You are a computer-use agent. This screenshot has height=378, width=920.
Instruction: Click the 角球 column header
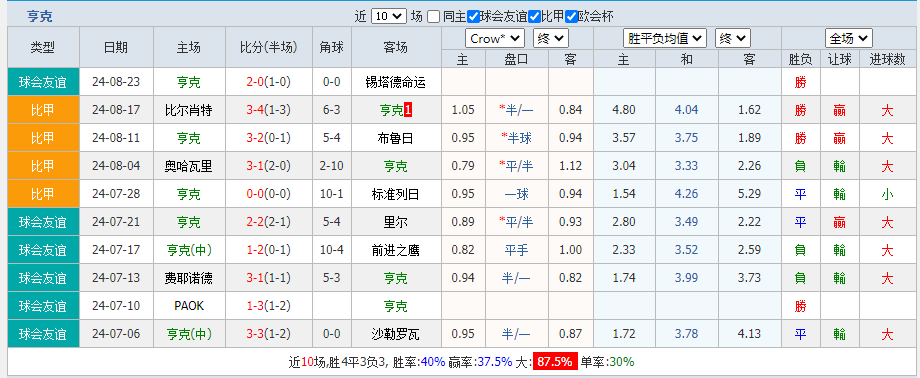[332, 48]
